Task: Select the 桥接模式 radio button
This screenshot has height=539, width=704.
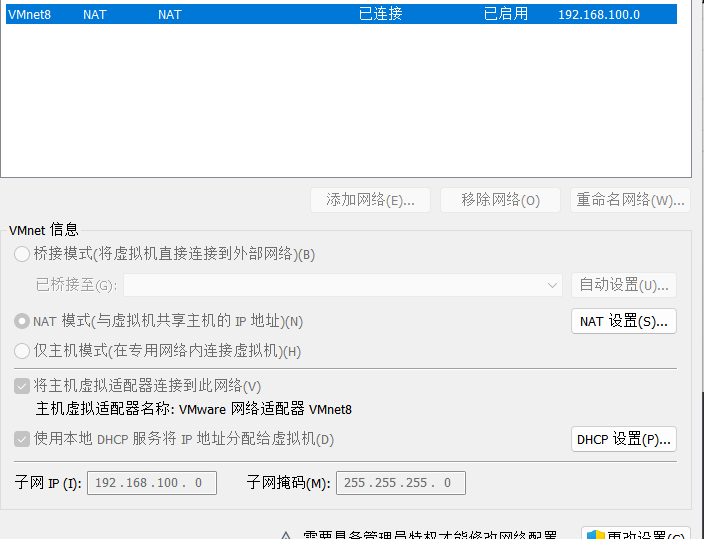Action: point(22,254)
